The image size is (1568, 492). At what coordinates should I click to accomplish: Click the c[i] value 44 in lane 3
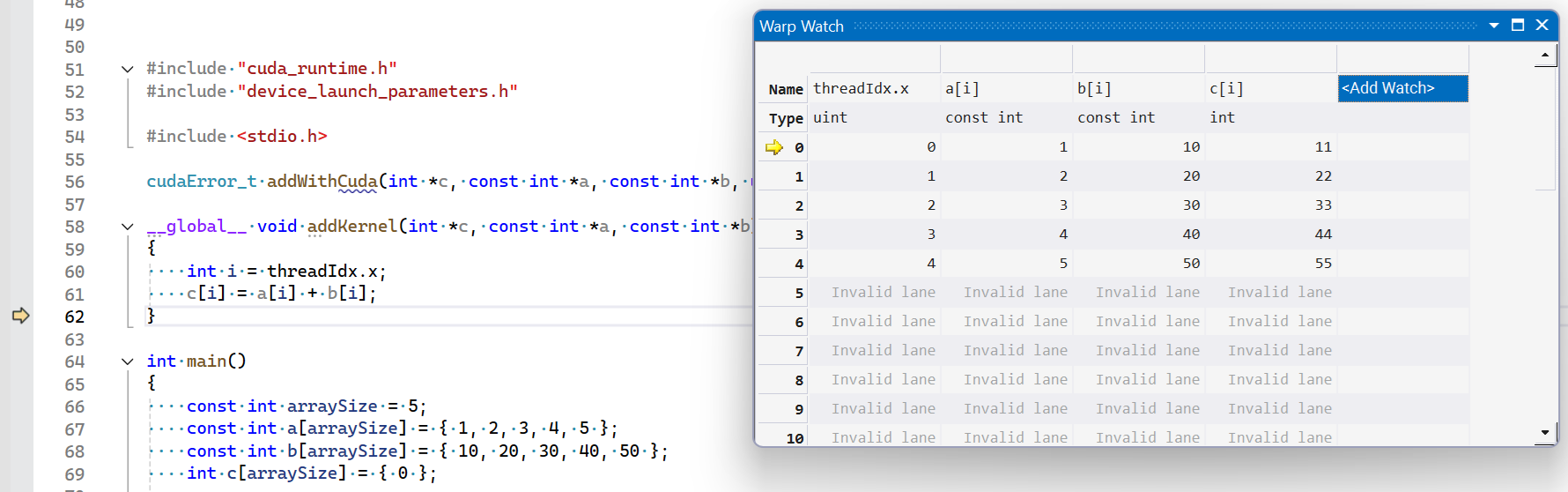1270,235
